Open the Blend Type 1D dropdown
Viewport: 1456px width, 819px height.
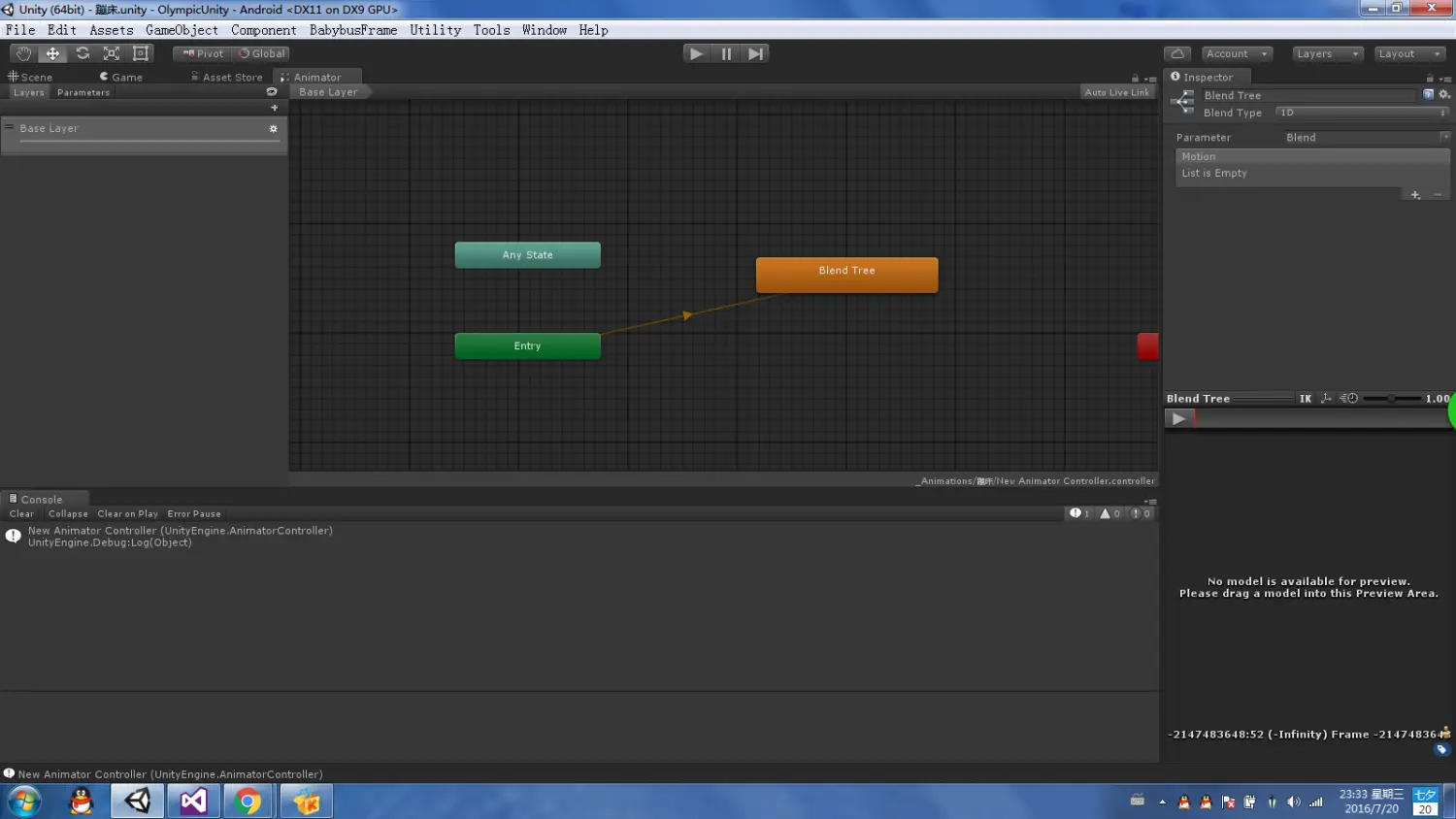tap(1362, 113)
